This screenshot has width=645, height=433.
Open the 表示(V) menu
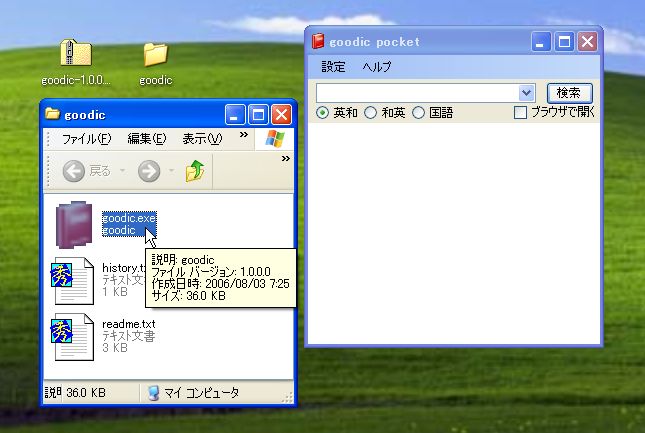click(x=202, y=139)
